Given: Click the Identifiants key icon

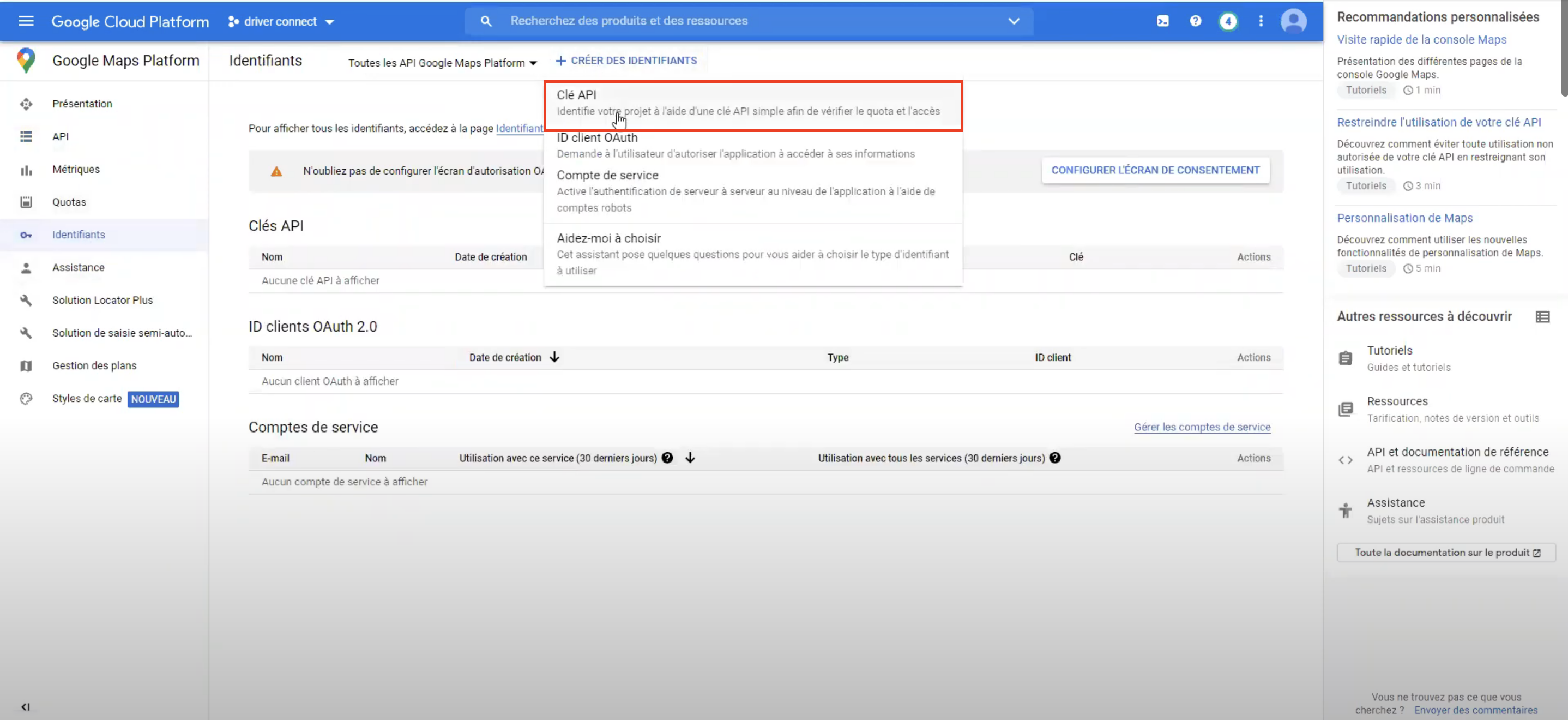Looking at the screenshot, I should [26, 235].
